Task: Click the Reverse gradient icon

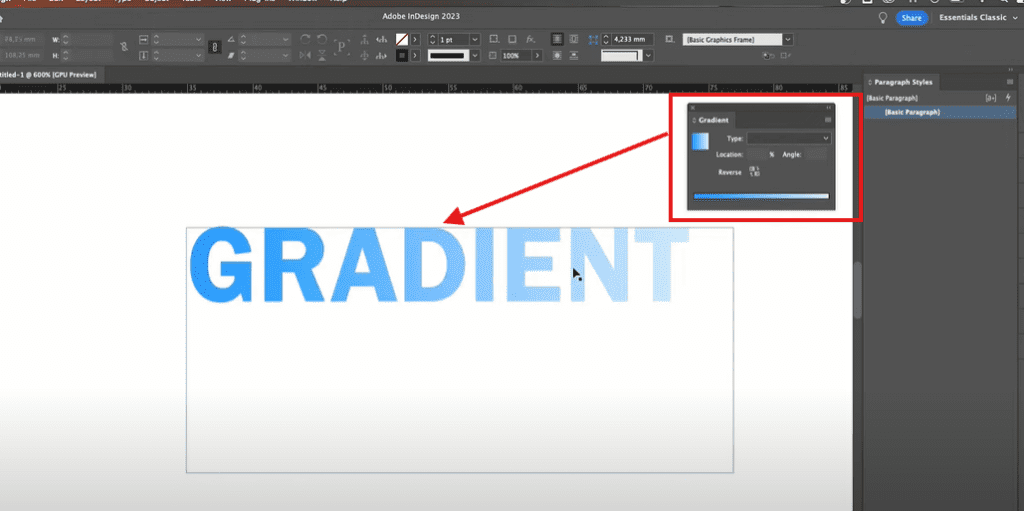Action: [x=754, y=172]
